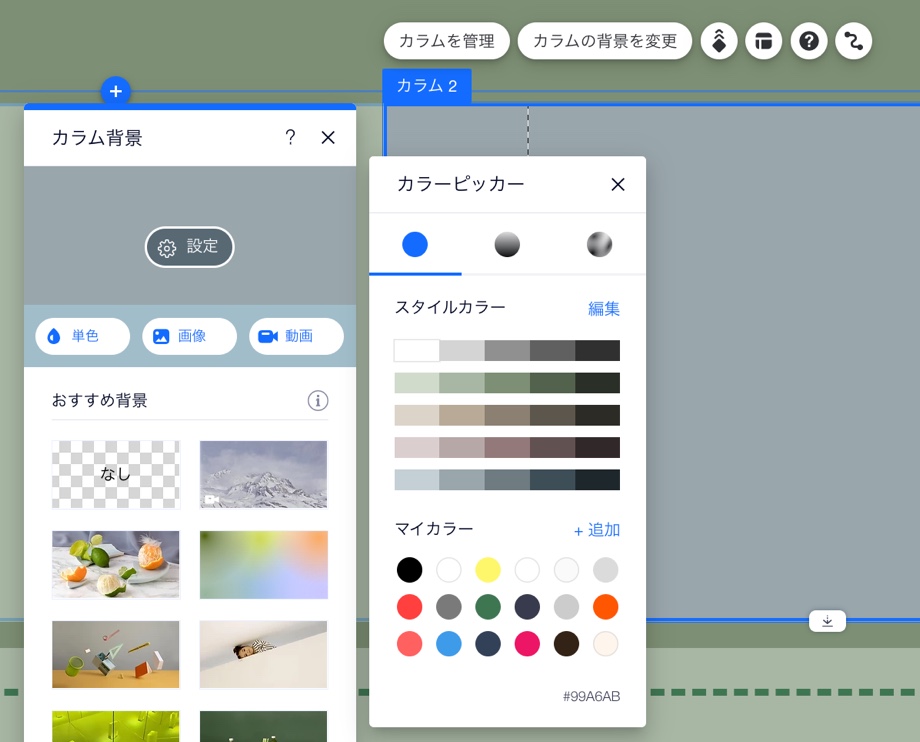The height and width of the screenshot is (742, 920).
Task: Click the download arrow handle below column
Action: (x=827, y=621)
